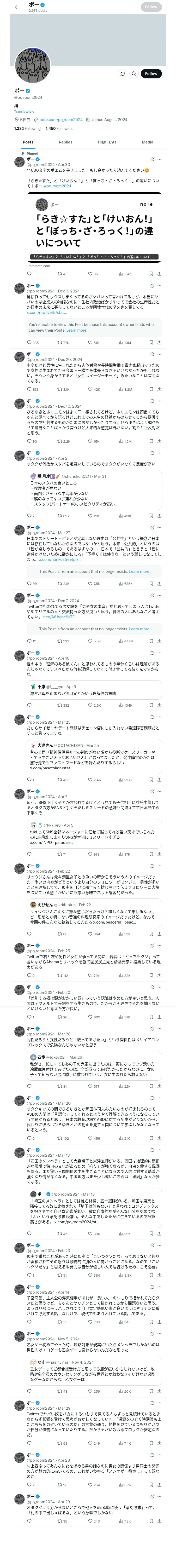Click the profile search magnifier icon
The height and width of the screenshot is (1568, 176).
(x=133, y=74)
